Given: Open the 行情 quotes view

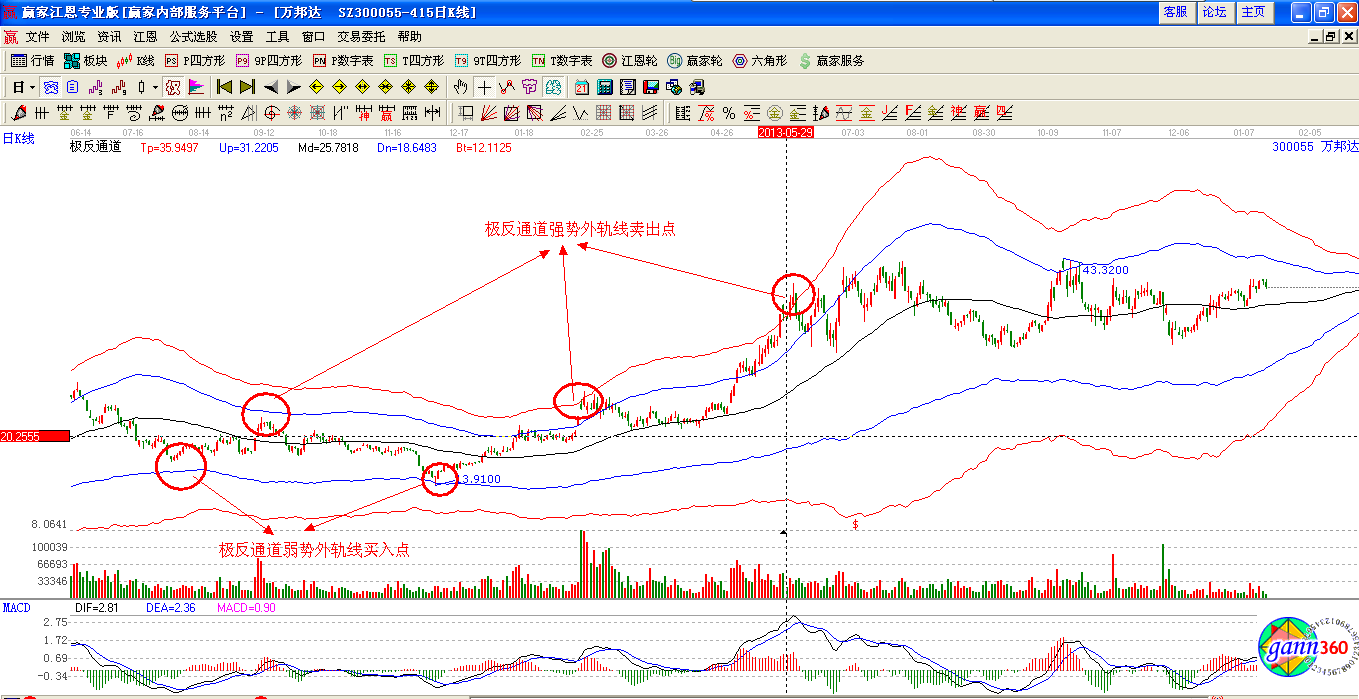Looking at the screenshot, I should pos(32,61).
